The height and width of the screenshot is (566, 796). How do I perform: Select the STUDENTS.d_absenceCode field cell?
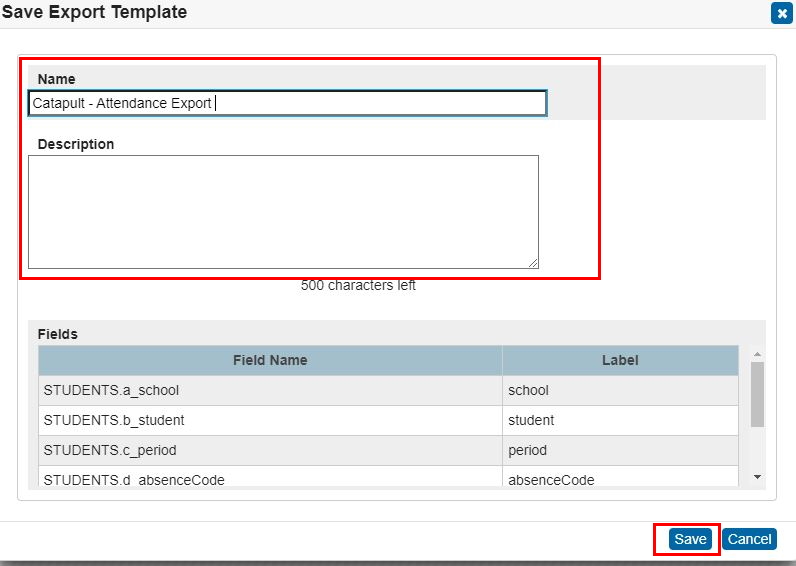click(270, 478)
